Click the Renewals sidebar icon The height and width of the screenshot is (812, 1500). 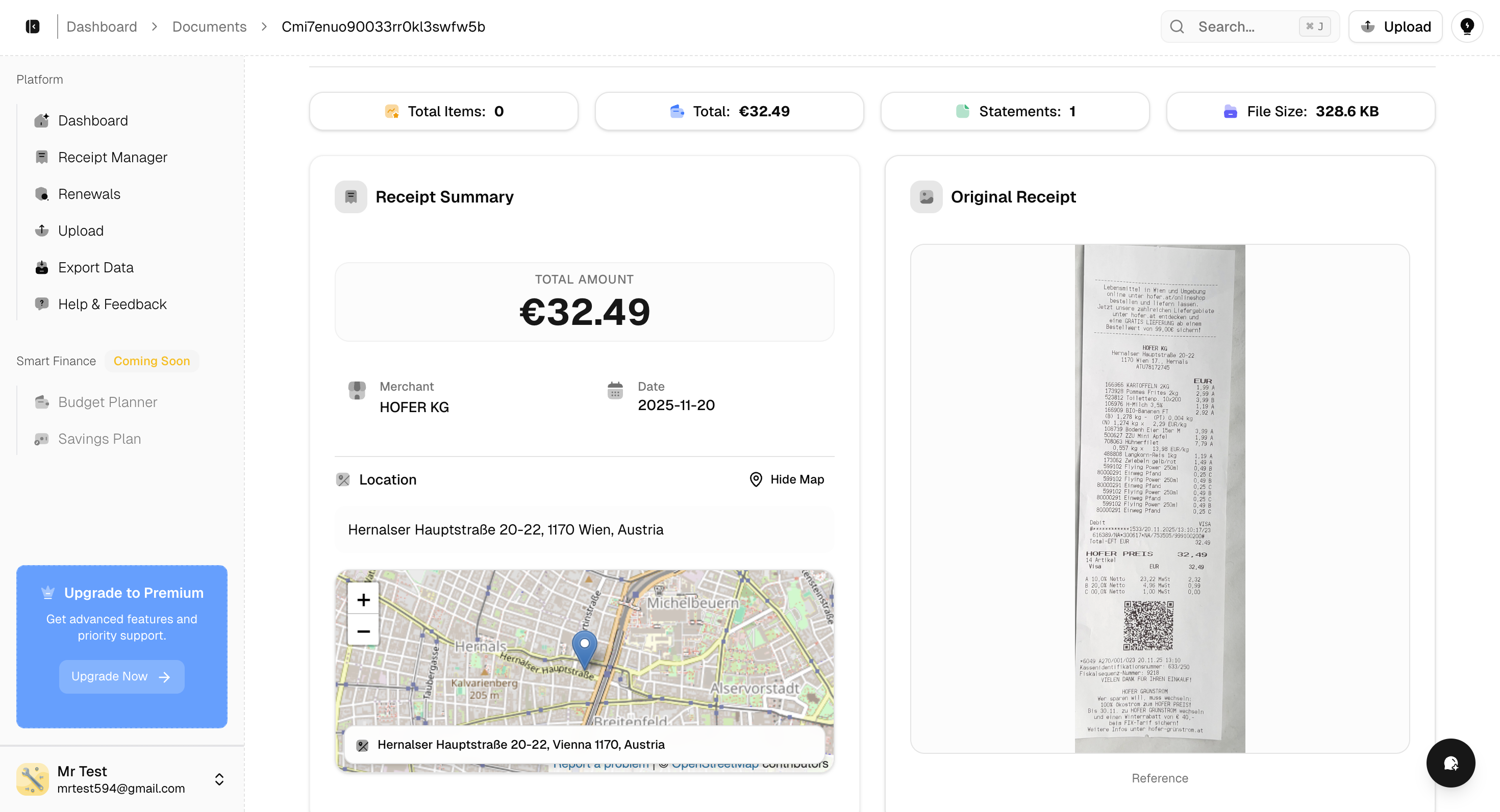click(42, 194)
